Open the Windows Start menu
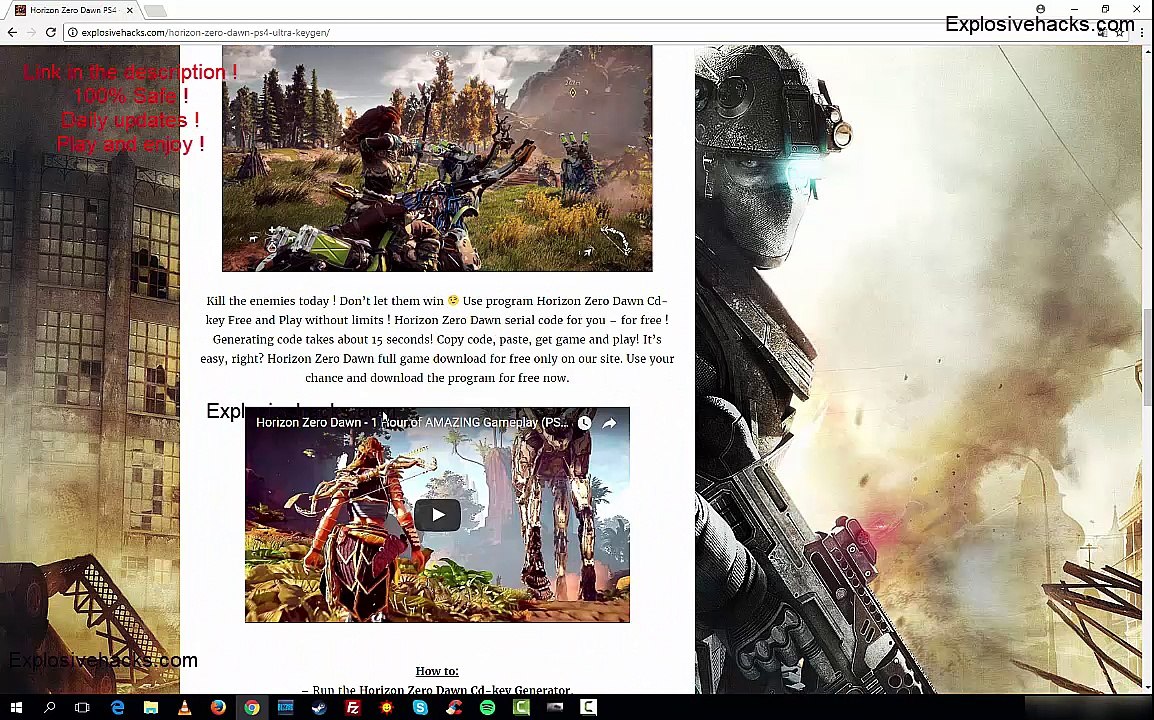Viewport: 1154px width, 720px height. tap(15, 707)
